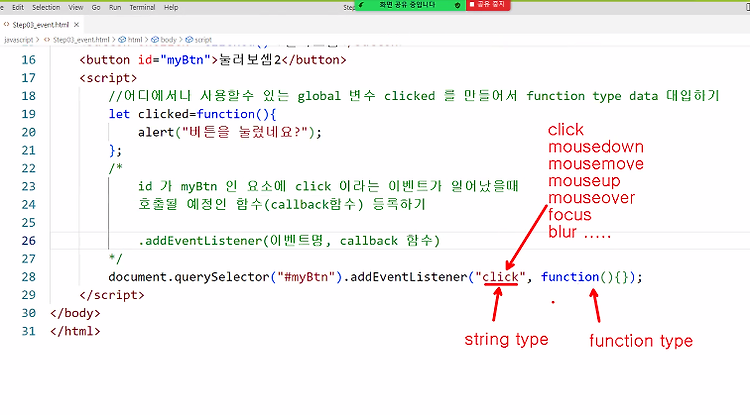The width and height of the screenshot is (750, 415).
Task: Click the 'function(){}' callback on line 28
Action: (x=585, y=277)
